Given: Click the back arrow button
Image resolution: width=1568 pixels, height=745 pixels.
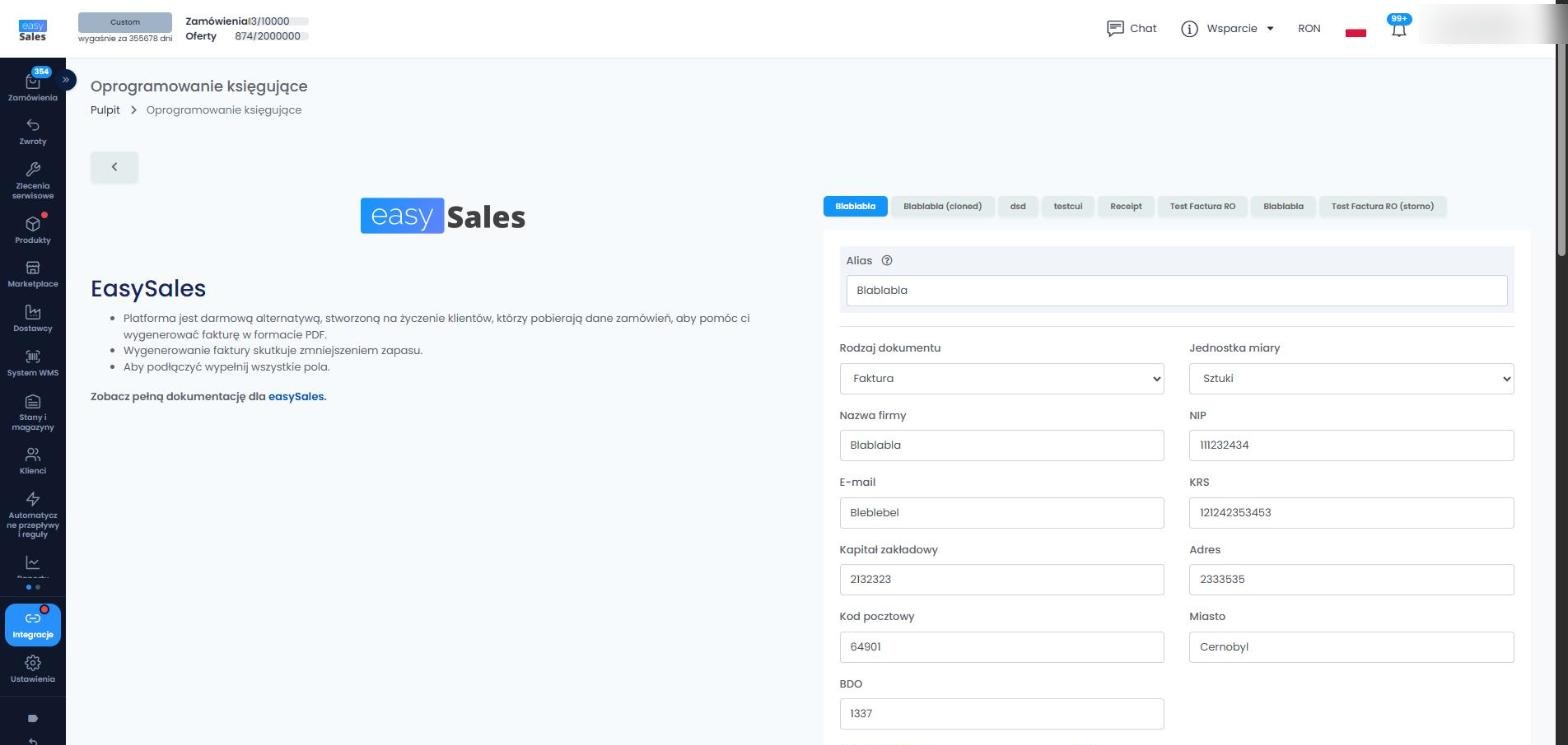Looking at the screenshot, I should [114, 167].
